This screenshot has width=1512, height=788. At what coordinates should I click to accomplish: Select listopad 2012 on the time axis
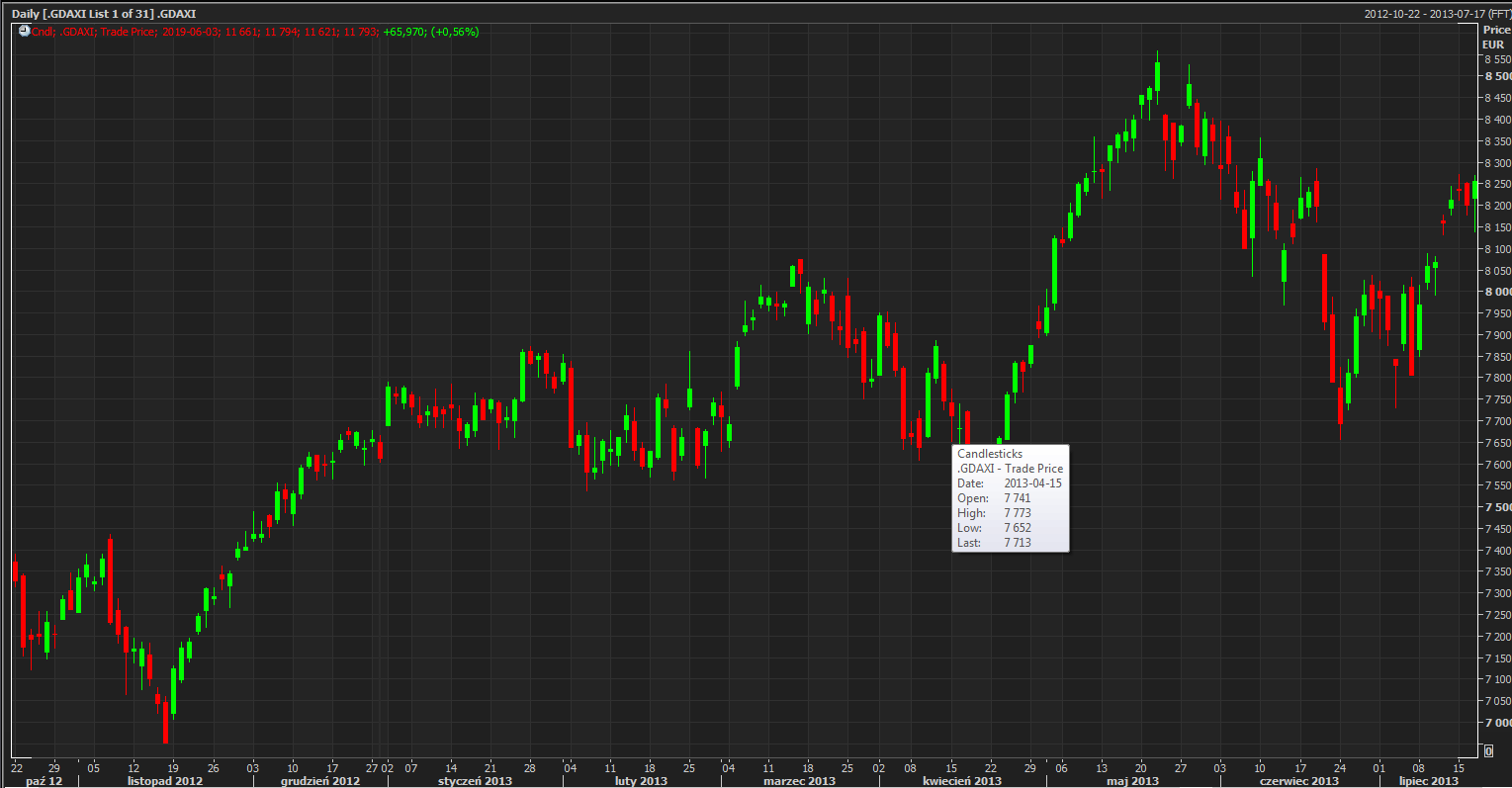pos(164,781)
